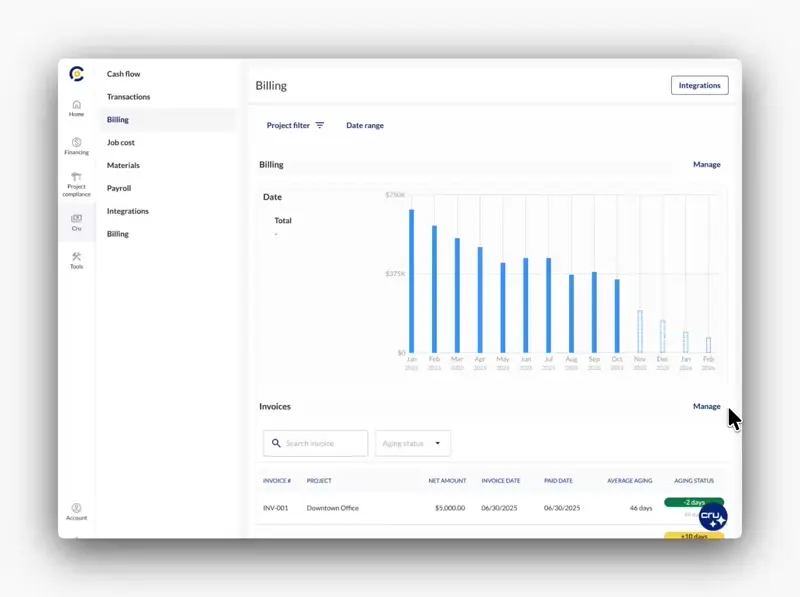This screenshot has width=800, height=597.
Task: Open the Project filter control
Action: point(295,126)
